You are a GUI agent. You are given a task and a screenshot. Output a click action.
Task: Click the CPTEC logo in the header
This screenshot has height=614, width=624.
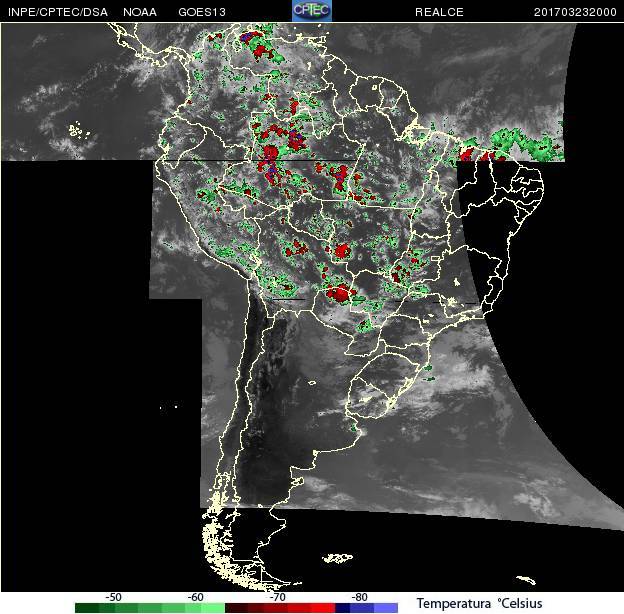click(x=312, y=11)
